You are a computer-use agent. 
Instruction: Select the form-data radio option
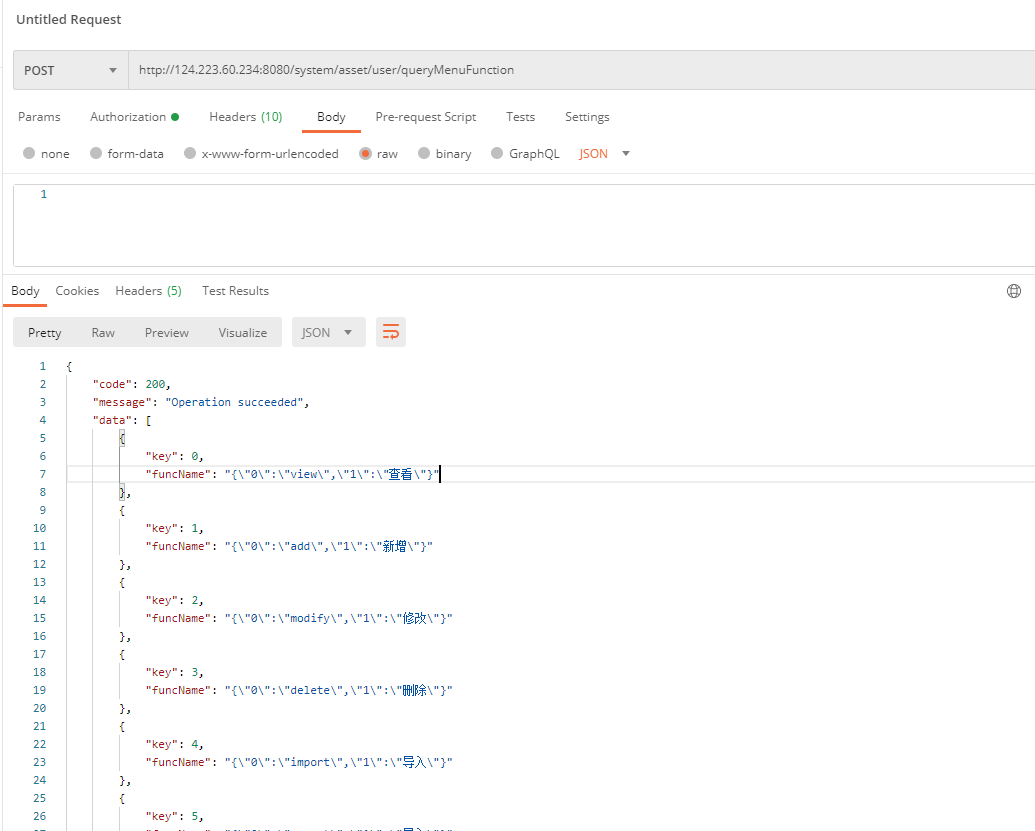tap(96, 154)
